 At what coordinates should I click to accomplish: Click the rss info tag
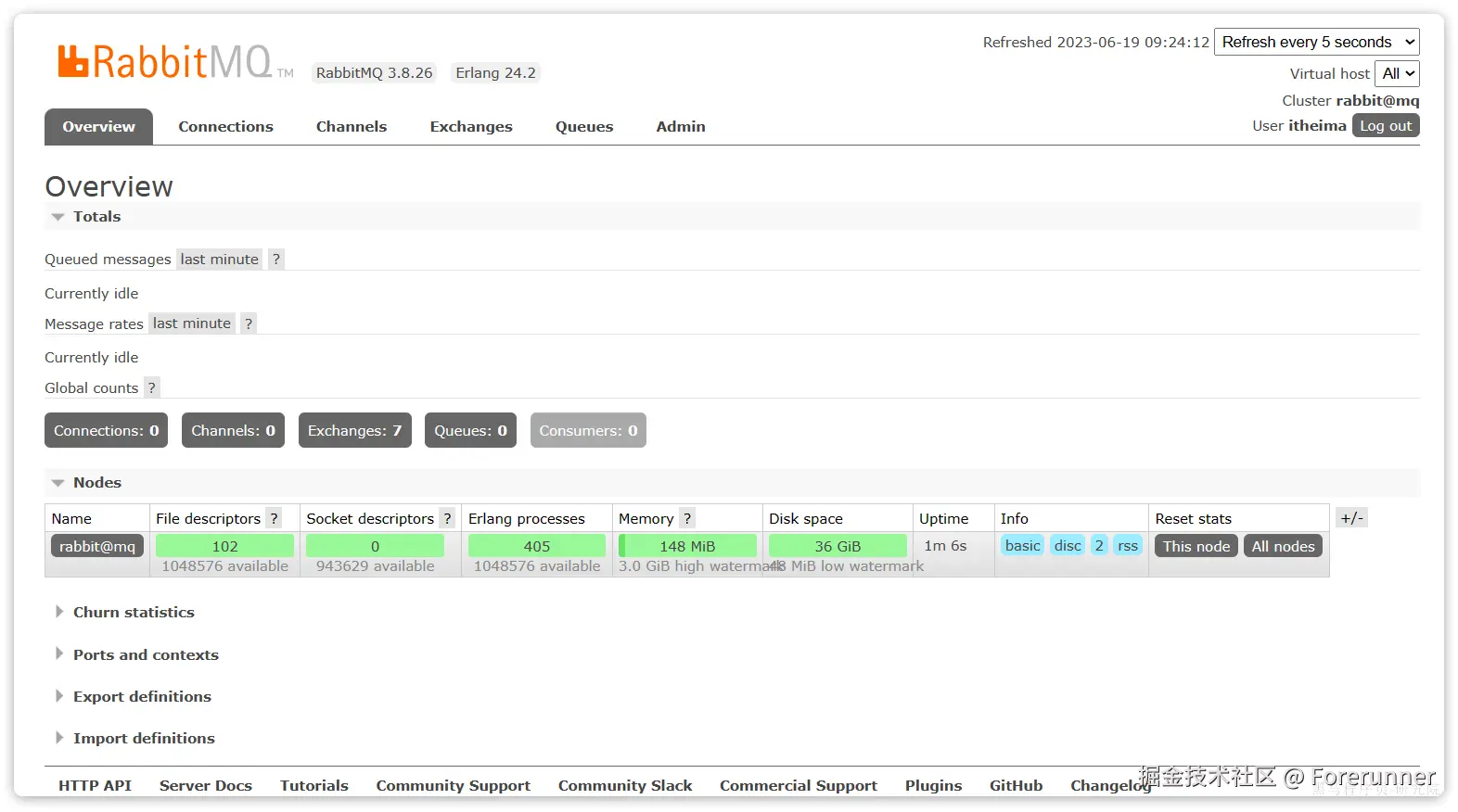coord(1127,545)
